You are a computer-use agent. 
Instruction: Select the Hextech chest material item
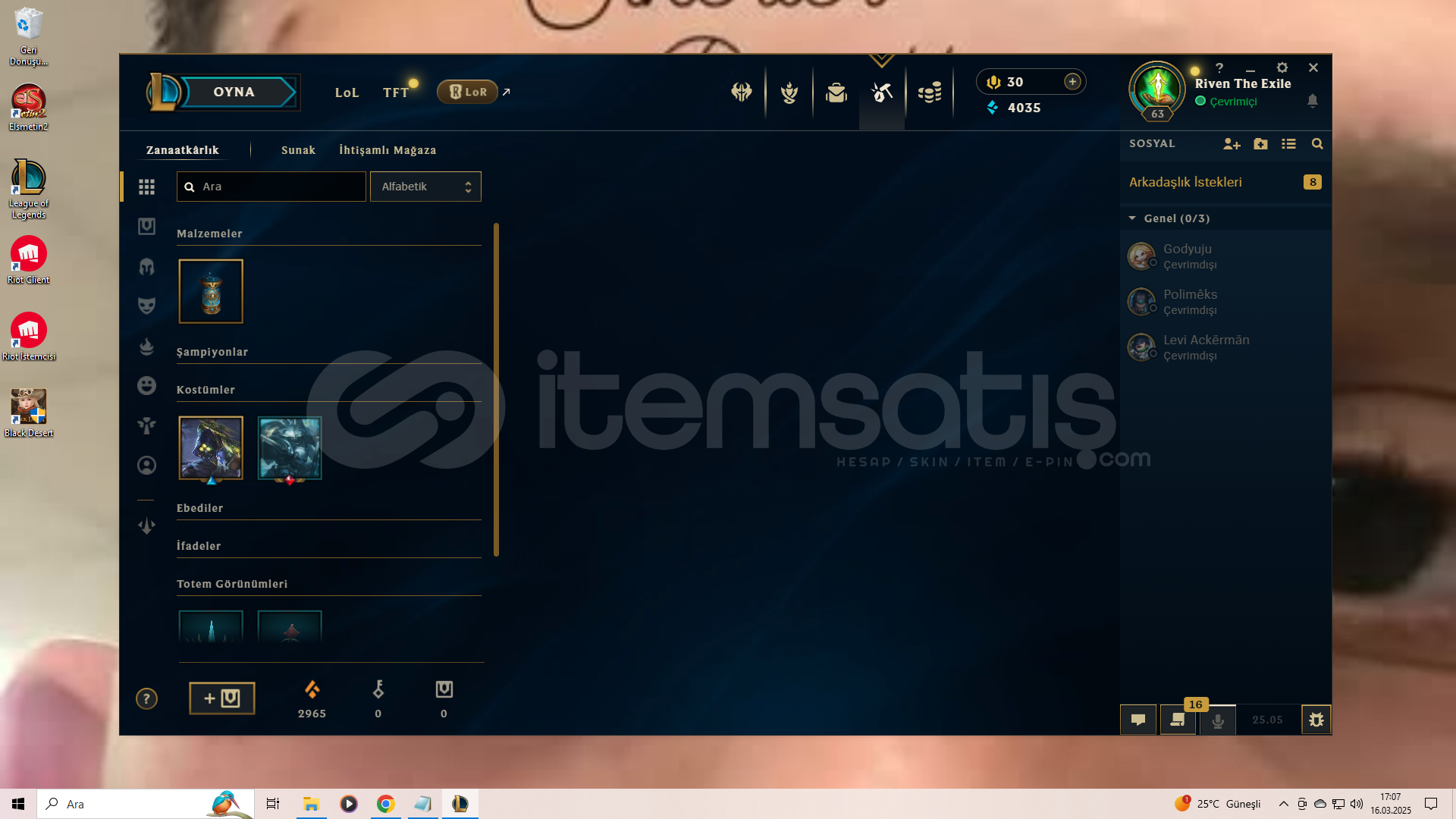point(211,291)
